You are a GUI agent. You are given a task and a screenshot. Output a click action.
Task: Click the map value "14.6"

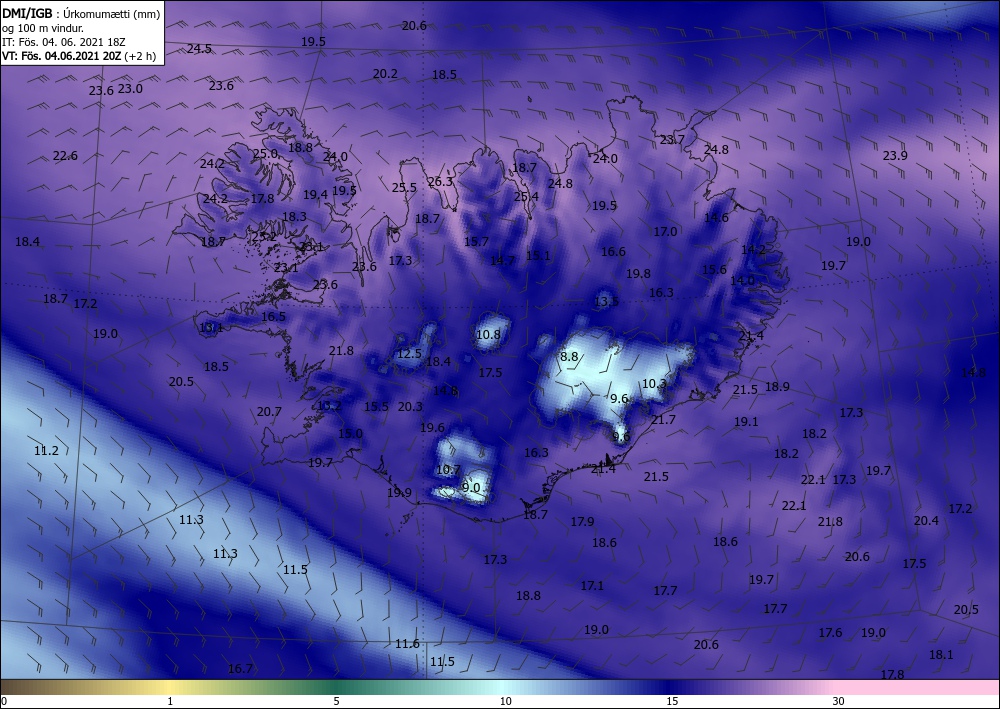tap(716, 217)
